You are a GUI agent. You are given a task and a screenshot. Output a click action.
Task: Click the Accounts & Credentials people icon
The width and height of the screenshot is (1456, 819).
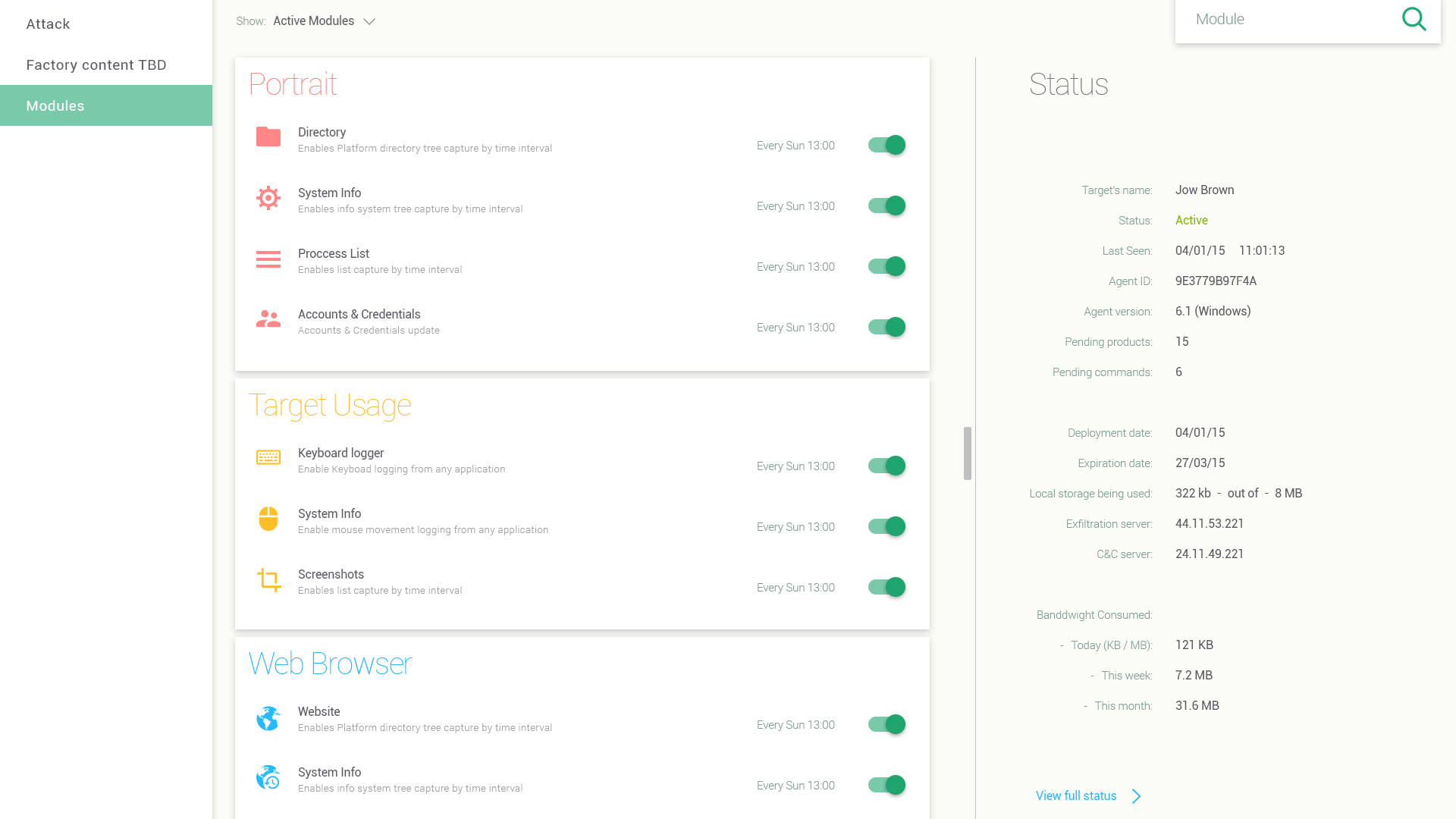pos(268,319)
